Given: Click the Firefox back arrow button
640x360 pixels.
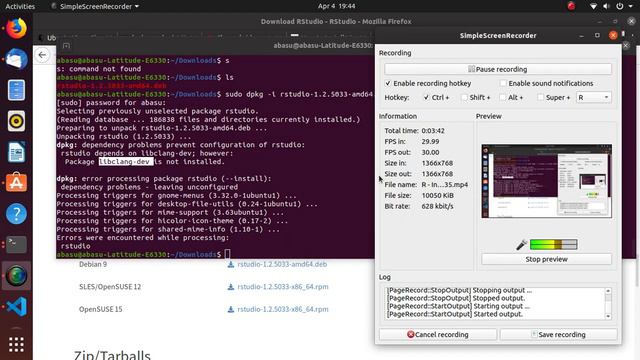Looking at the screenshot, I should pos(42,55).
